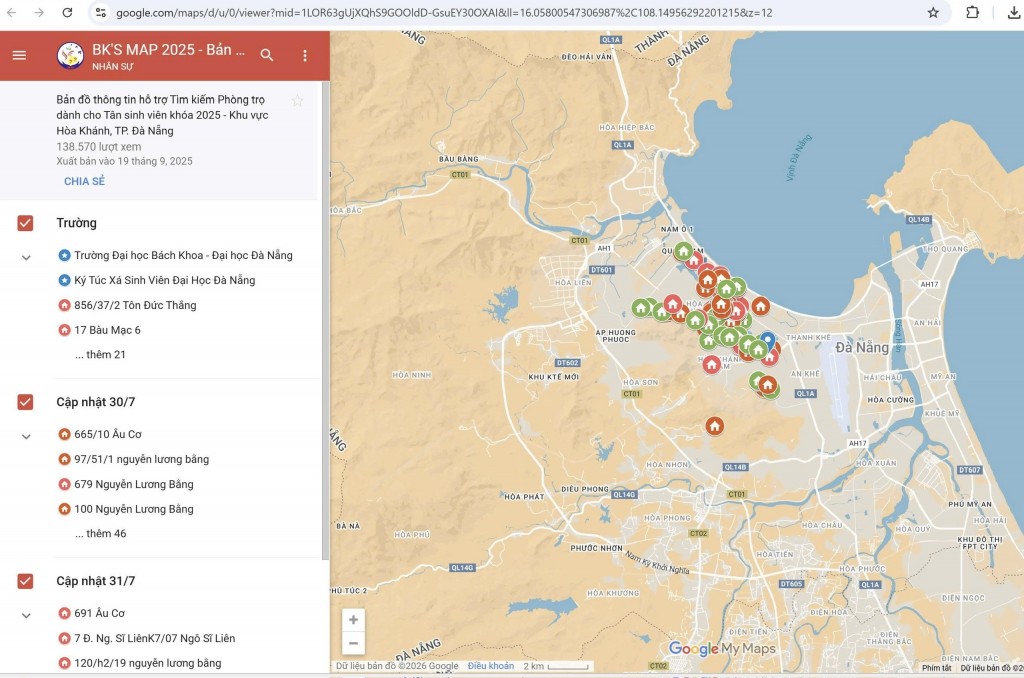Viewport: 1024px width, 678px height.
Task: Open '... thêm 46' to show more places
Action: click(x=100, y=533)
